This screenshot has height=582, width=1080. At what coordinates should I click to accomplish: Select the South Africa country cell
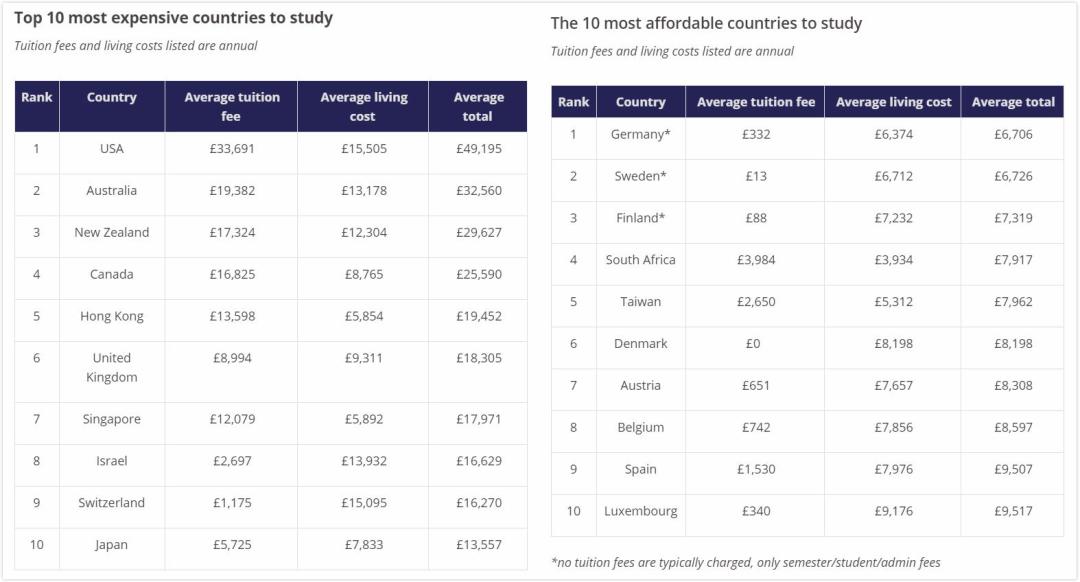click(641, 260)
